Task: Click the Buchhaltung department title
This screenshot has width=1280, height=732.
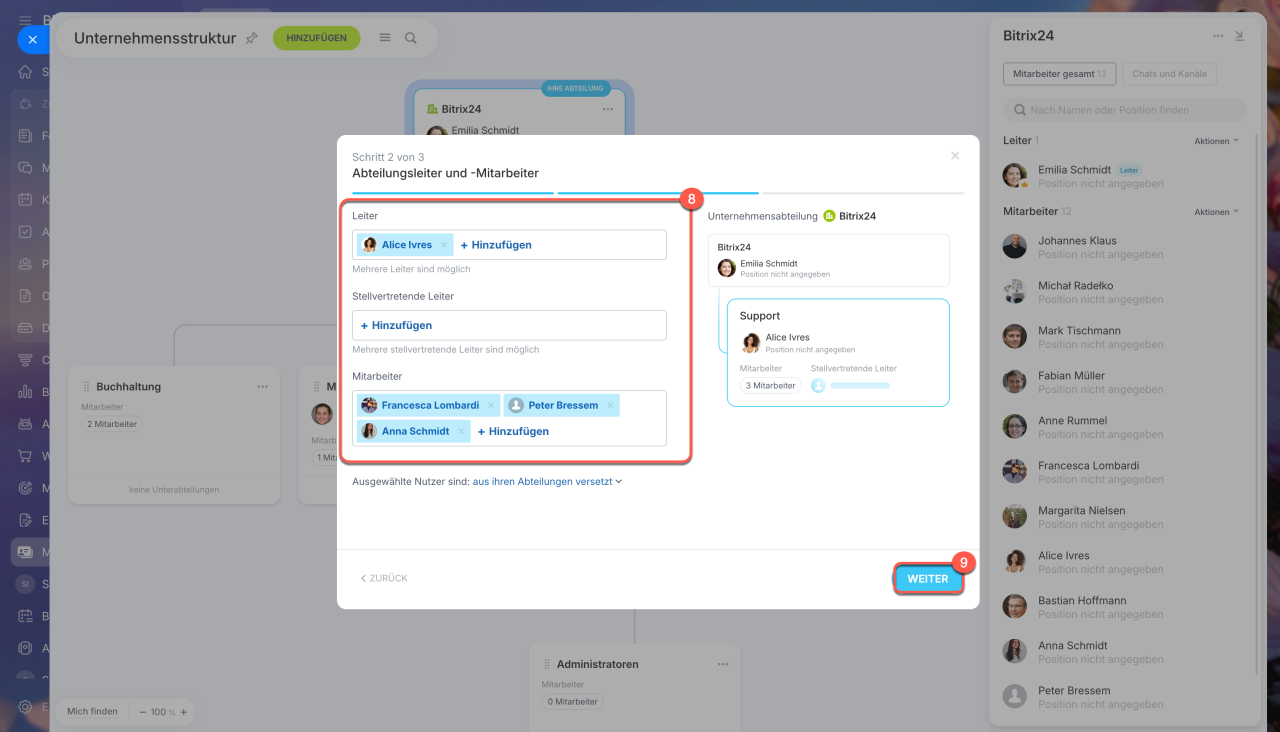Action: 129,386
